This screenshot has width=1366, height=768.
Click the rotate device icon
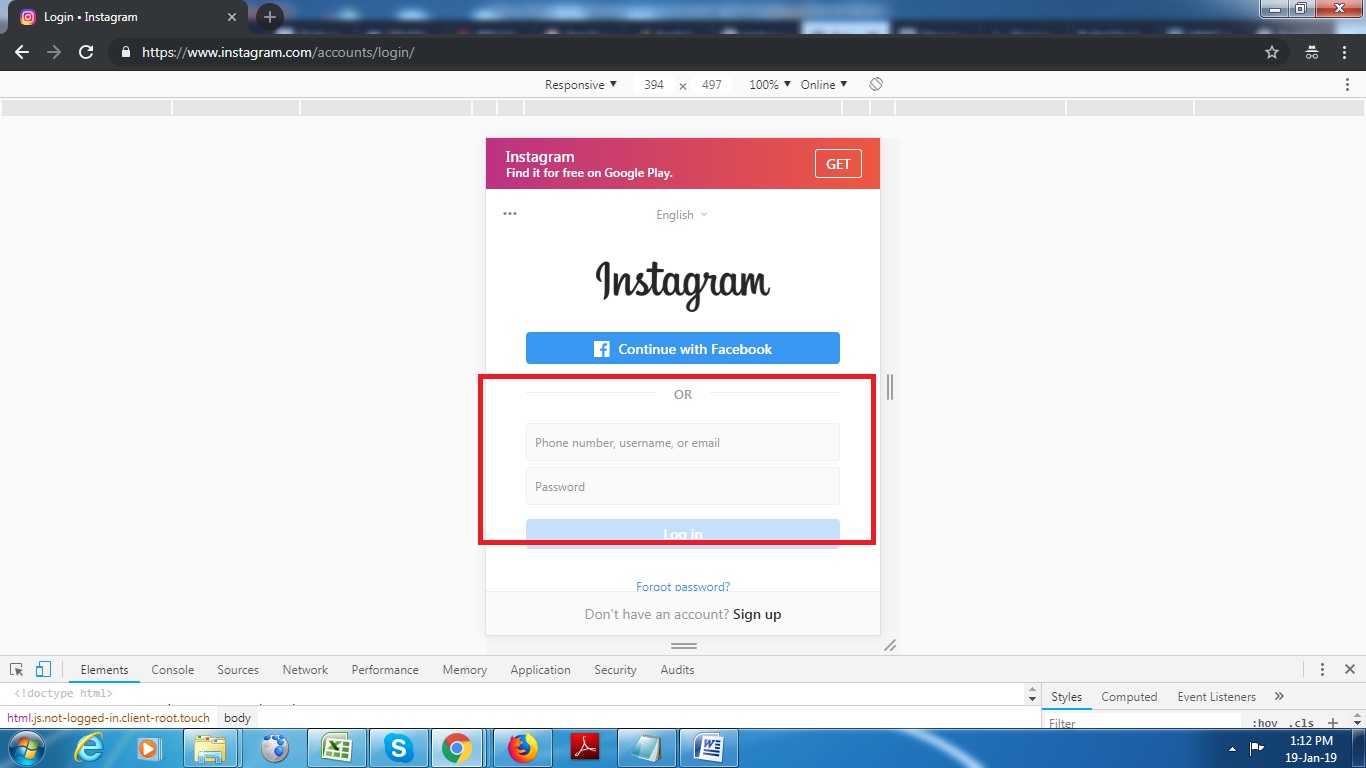point(876,85)
